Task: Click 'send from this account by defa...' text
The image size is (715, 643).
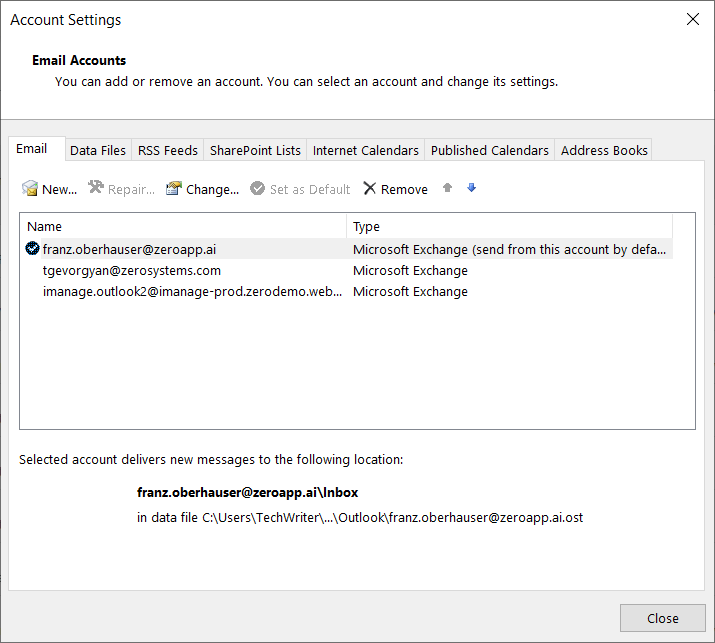Action: [x=569, y=249]
